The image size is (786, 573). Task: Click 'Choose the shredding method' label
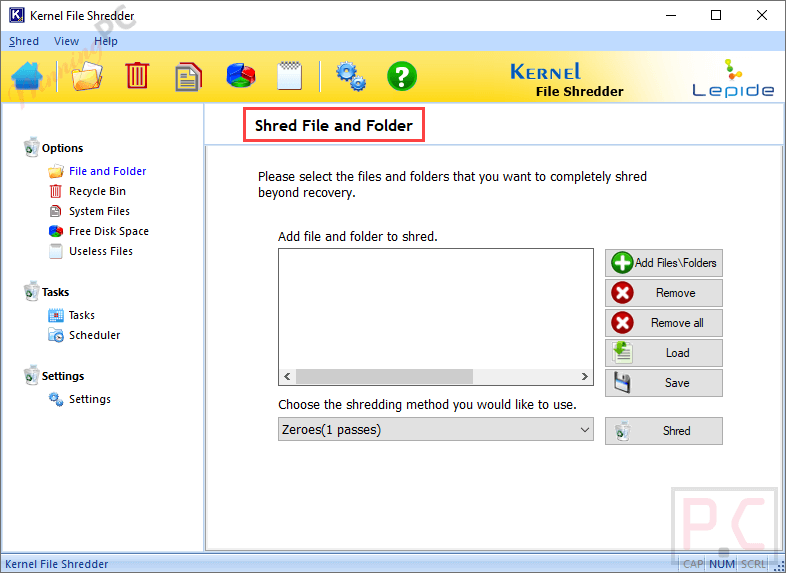click(x=427, y=405)
